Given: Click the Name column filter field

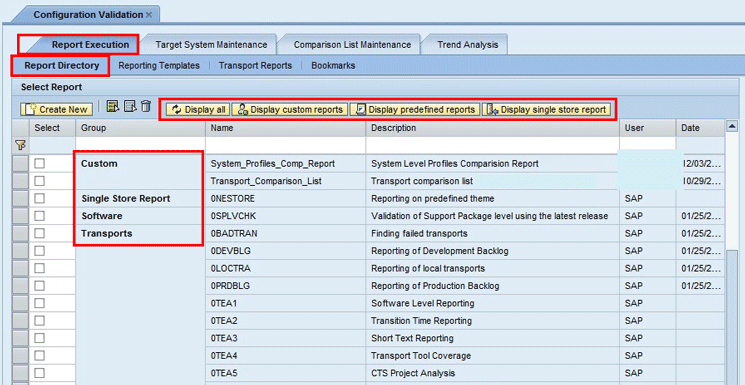Looking at the screenshot, I should point(286,145).
